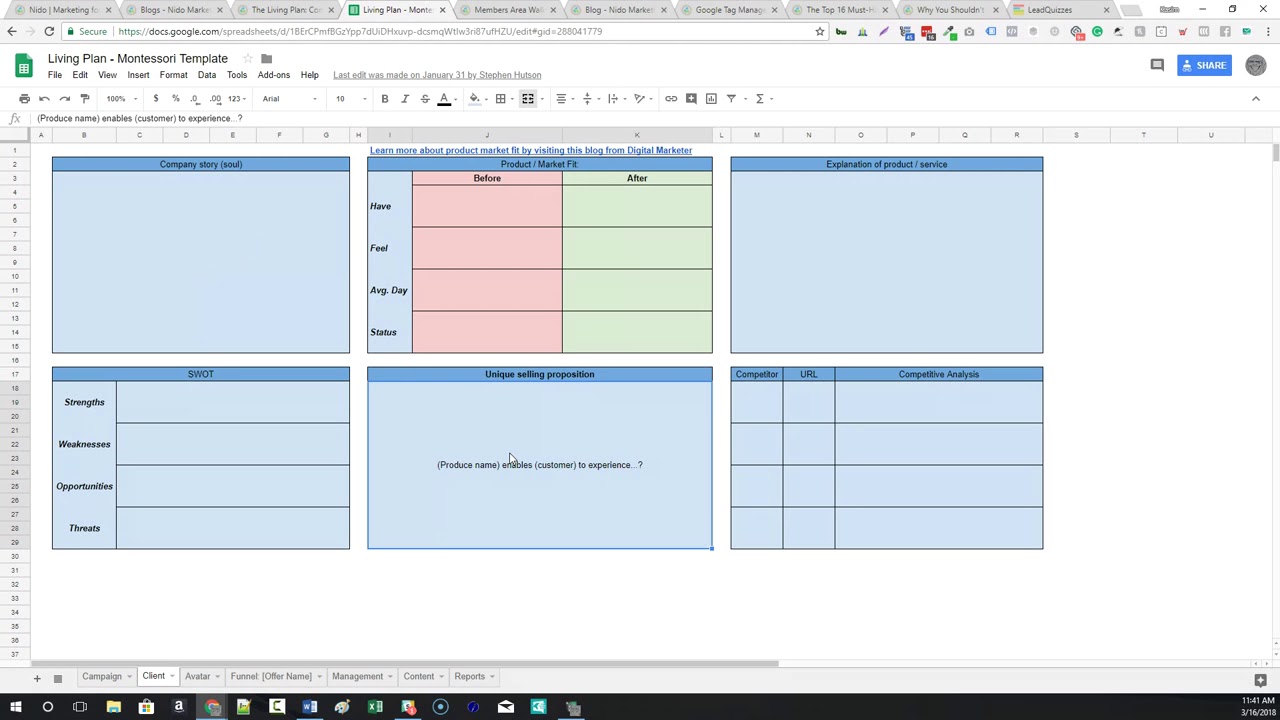Open the zoom level dropdown
This screenshot has height=720, width=1280.
[121, 98]
